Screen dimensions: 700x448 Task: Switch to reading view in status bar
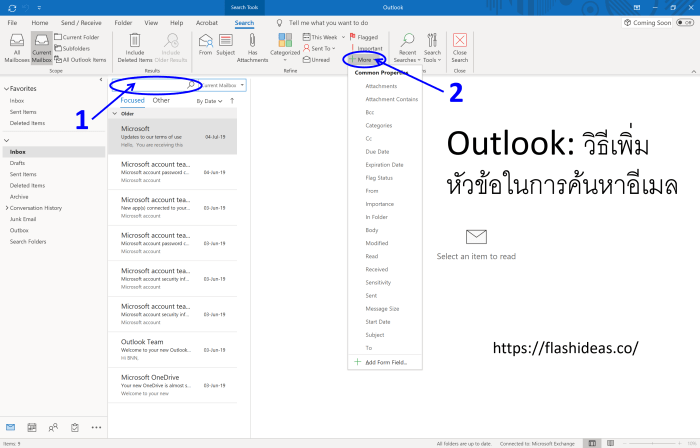(610, 443)
